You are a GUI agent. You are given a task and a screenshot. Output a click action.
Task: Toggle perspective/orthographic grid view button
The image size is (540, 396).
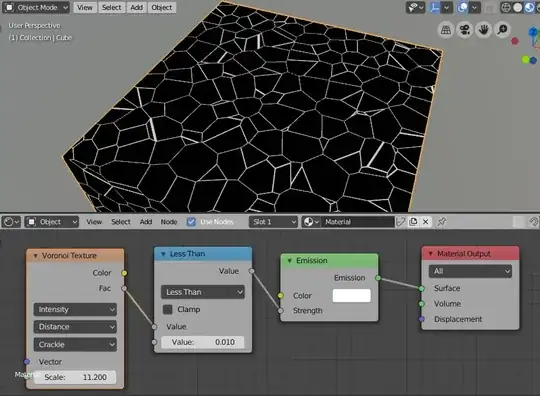click(446, 30)
